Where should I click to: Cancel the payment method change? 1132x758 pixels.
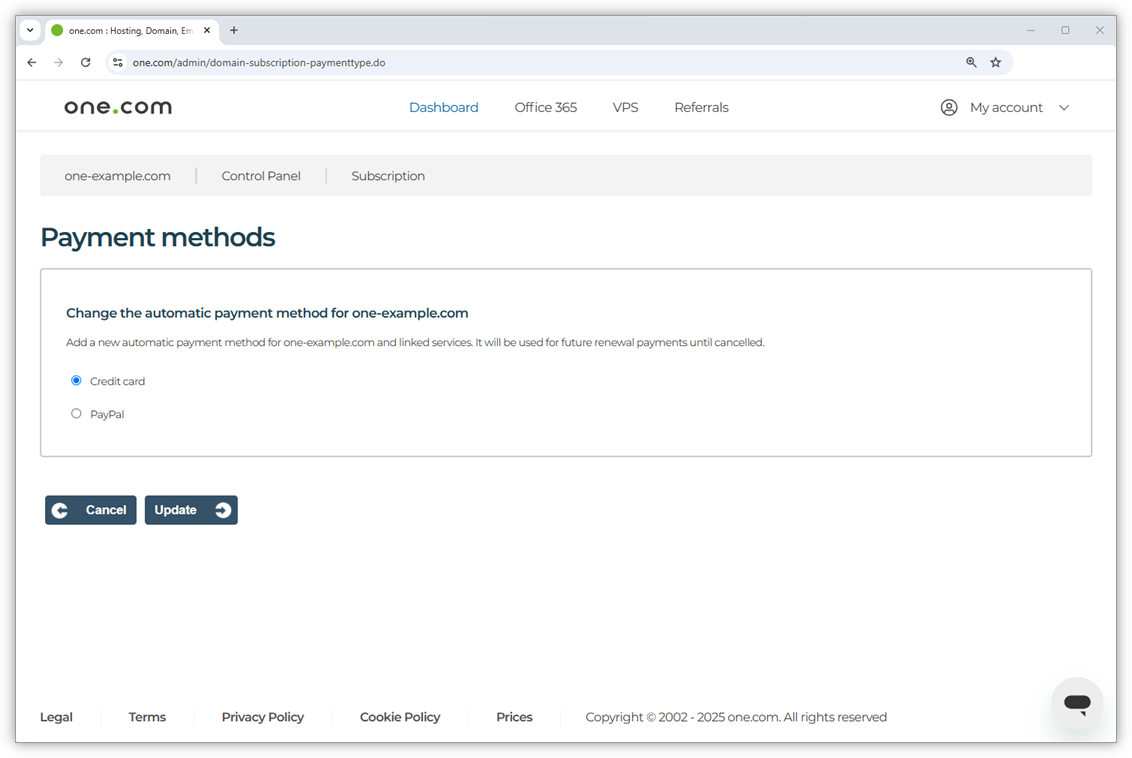90,510
